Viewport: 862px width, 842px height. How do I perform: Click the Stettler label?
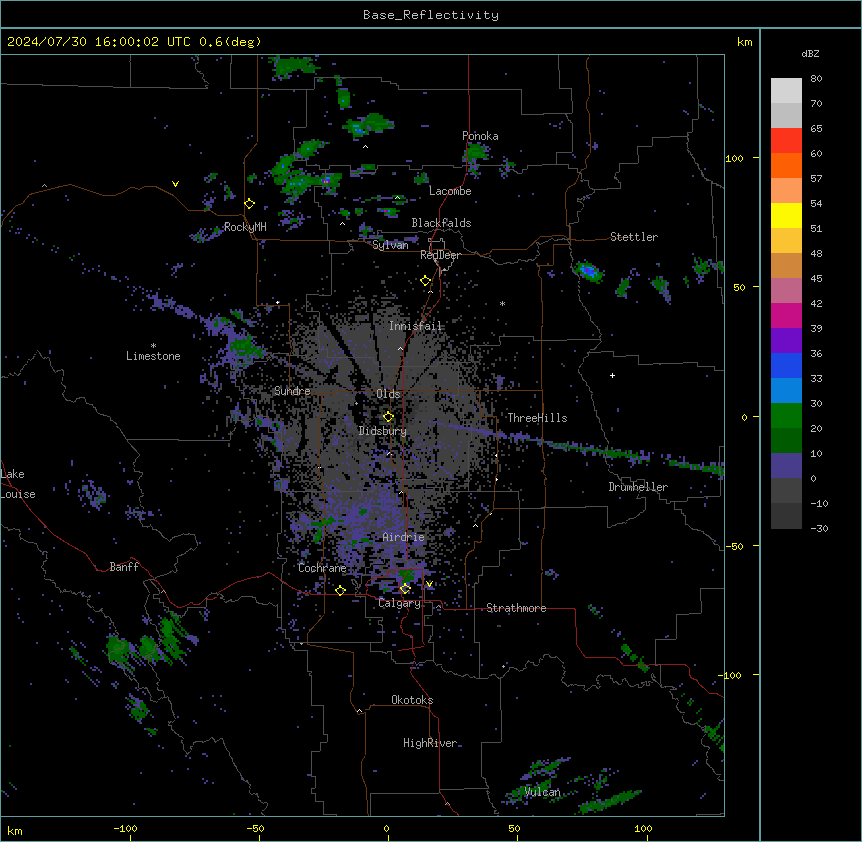point(634,237)
